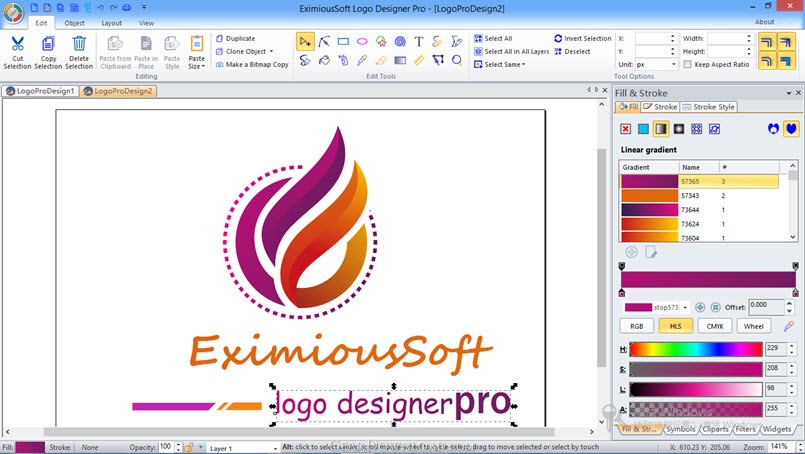Image resolution: width=805 pixels, height=454 pixels.
Task: Toggle solid heart fill rule
Action: (x=791, y=129)
